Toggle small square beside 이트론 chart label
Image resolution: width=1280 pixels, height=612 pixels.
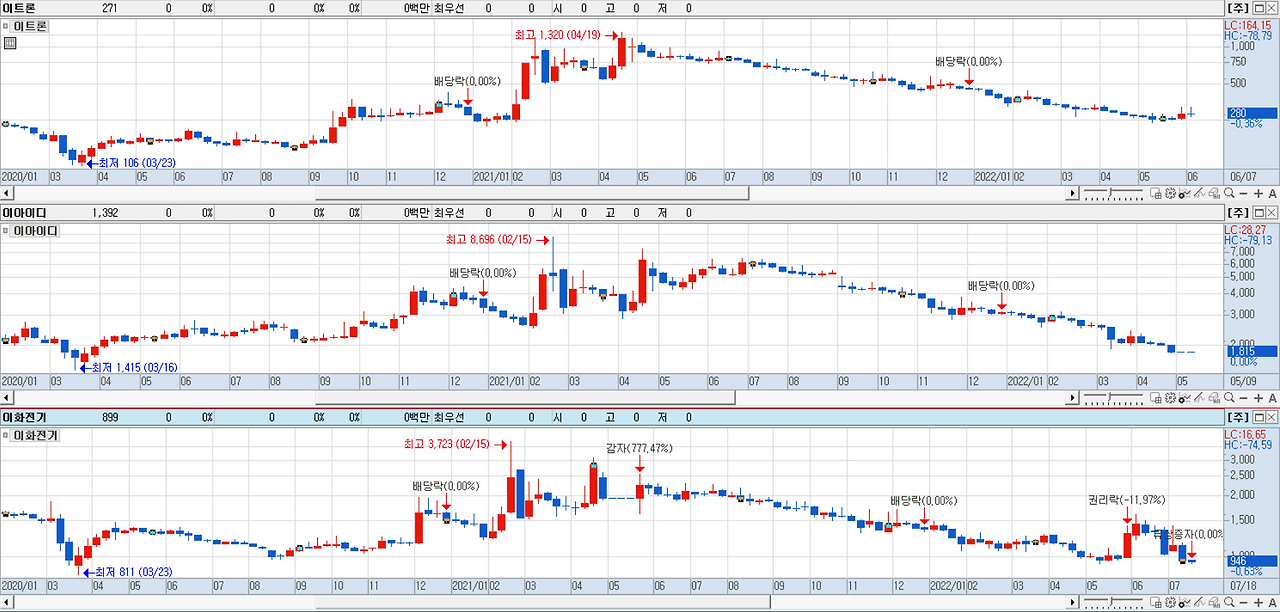(x=6, y=26)
